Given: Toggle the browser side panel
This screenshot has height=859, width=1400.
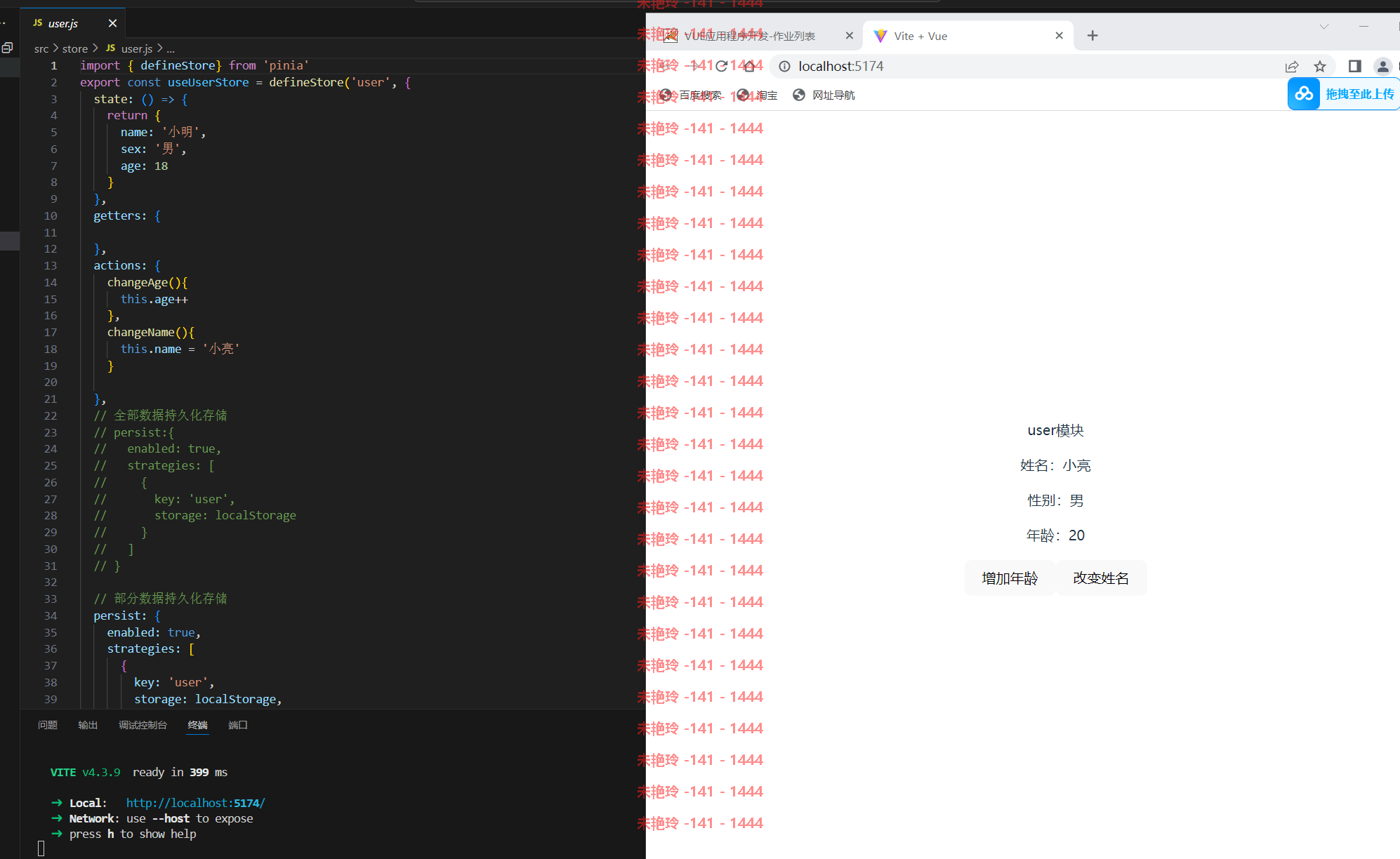Looking at the screenshot, I should click(1355, 66).
